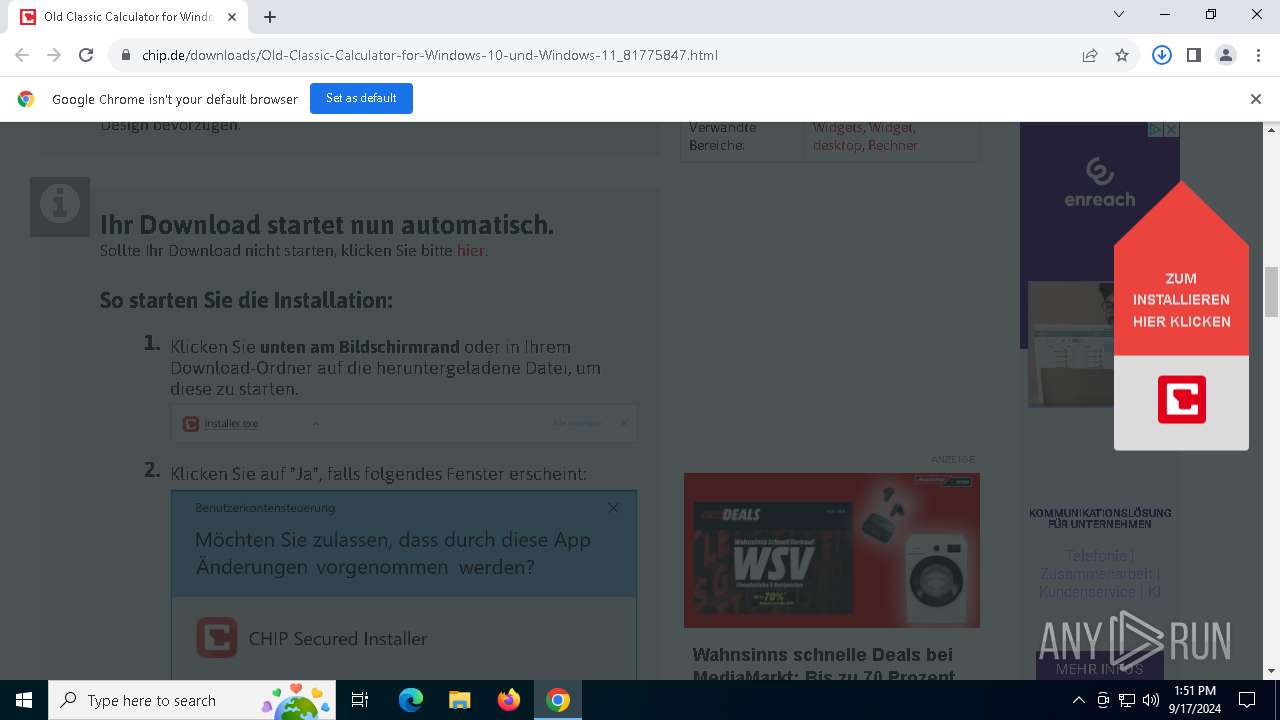Image resolution: width=1280 pixels, height=720 pixels.
Task: Open the volume control tray icon
Action: [1151, 700]
